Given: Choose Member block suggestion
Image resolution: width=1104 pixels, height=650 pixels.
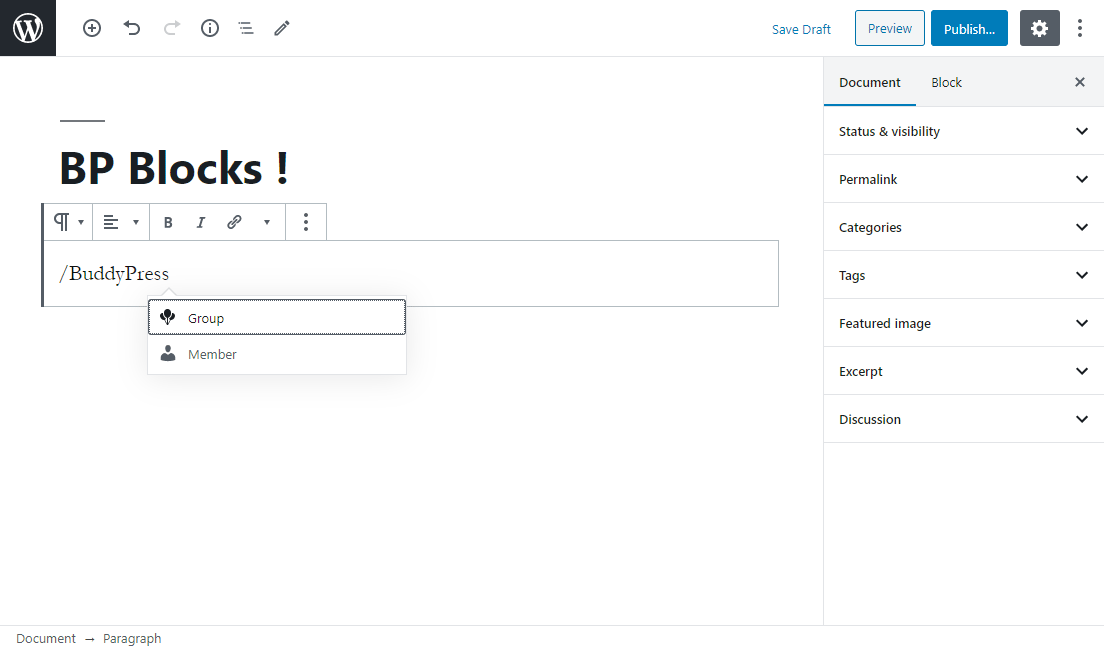Looking at the screenshot, I should [277, 354].
